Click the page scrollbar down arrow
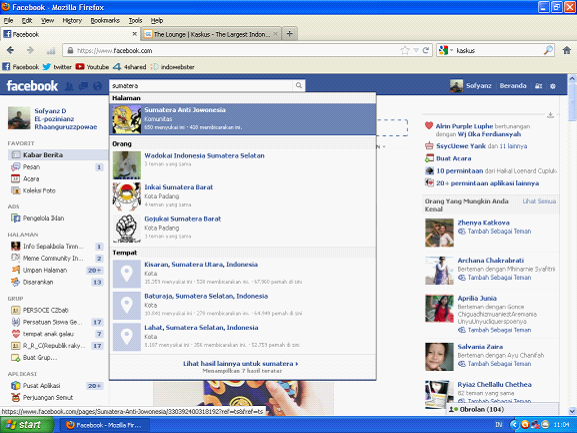Image resolution: width=577 pixels, height=433 pixels. point(572,411)
